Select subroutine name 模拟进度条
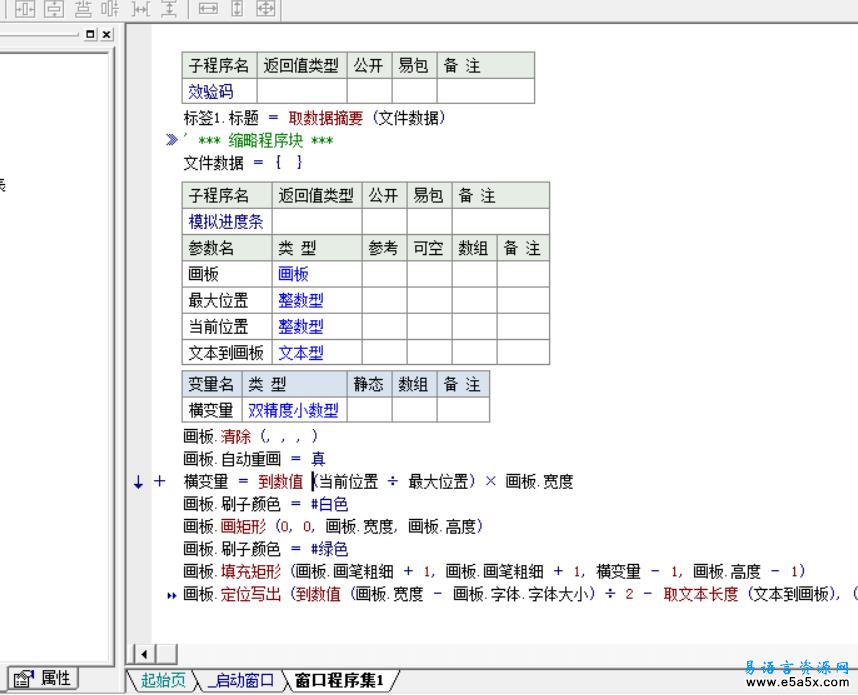The image size is (858, 695). coord(226,222)
